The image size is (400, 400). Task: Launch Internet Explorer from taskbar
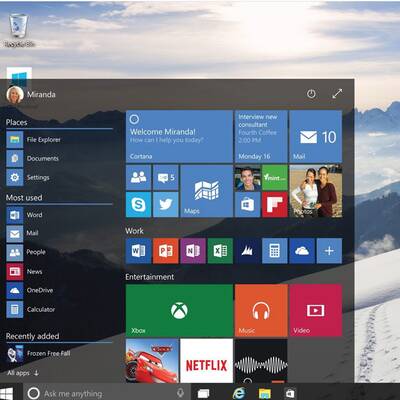tap(239, 393)
